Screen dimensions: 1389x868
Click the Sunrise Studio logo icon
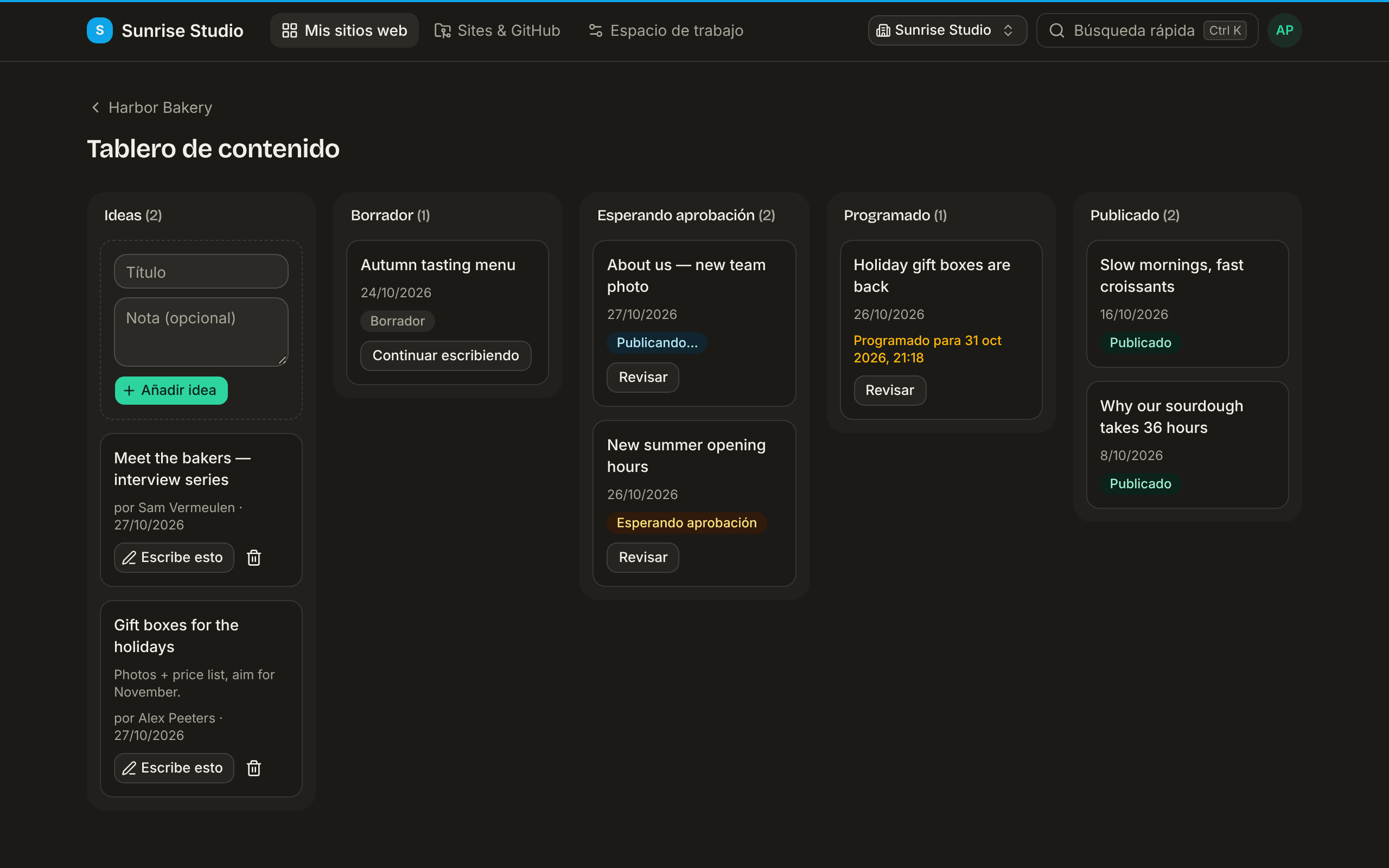99,30
